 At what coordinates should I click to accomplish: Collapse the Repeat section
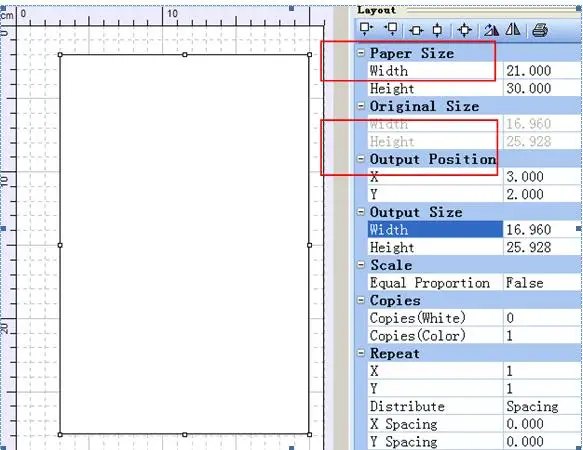point(361,353)
